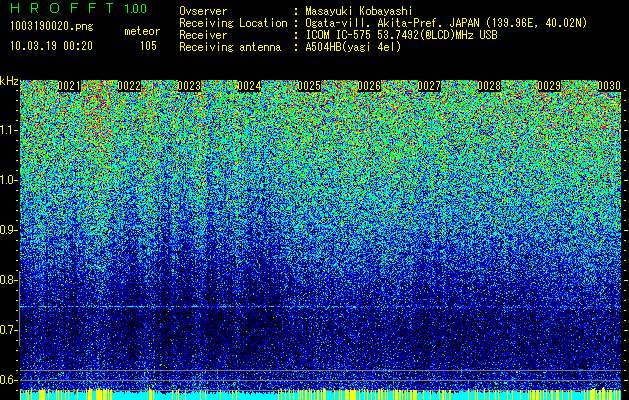Click antenna value A504HB(yagi 4el)
Image resolution: width=629 pixels, height=400 pixels.
tap(353, 47)
